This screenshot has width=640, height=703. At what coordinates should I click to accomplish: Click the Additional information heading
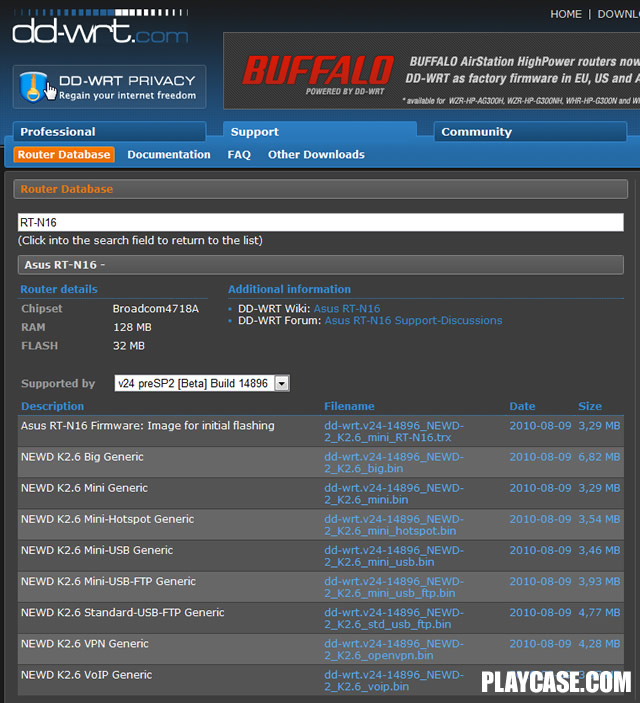click(x=289, y=289)
